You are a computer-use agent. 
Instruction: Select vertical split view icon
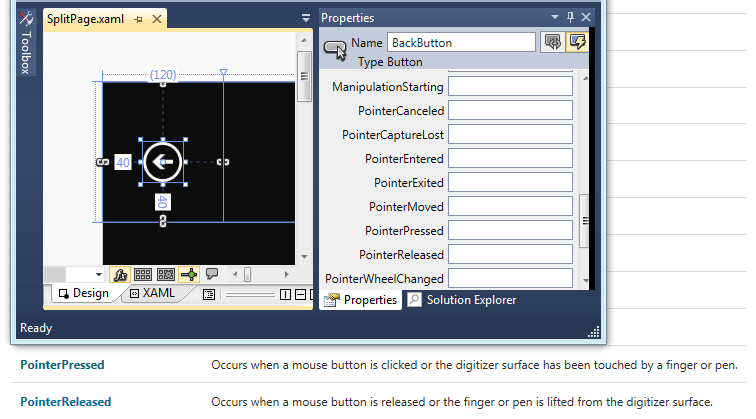point(285,294)
